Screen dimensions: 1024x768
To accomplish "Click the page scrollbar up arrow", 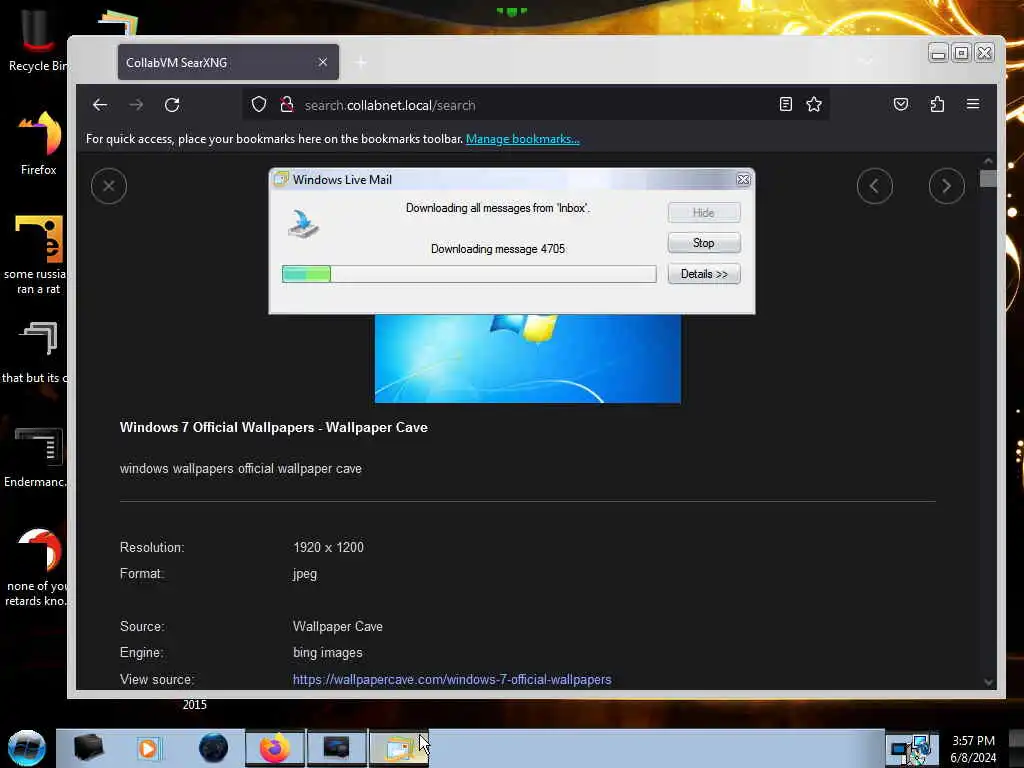I will (x=988, y=161).
